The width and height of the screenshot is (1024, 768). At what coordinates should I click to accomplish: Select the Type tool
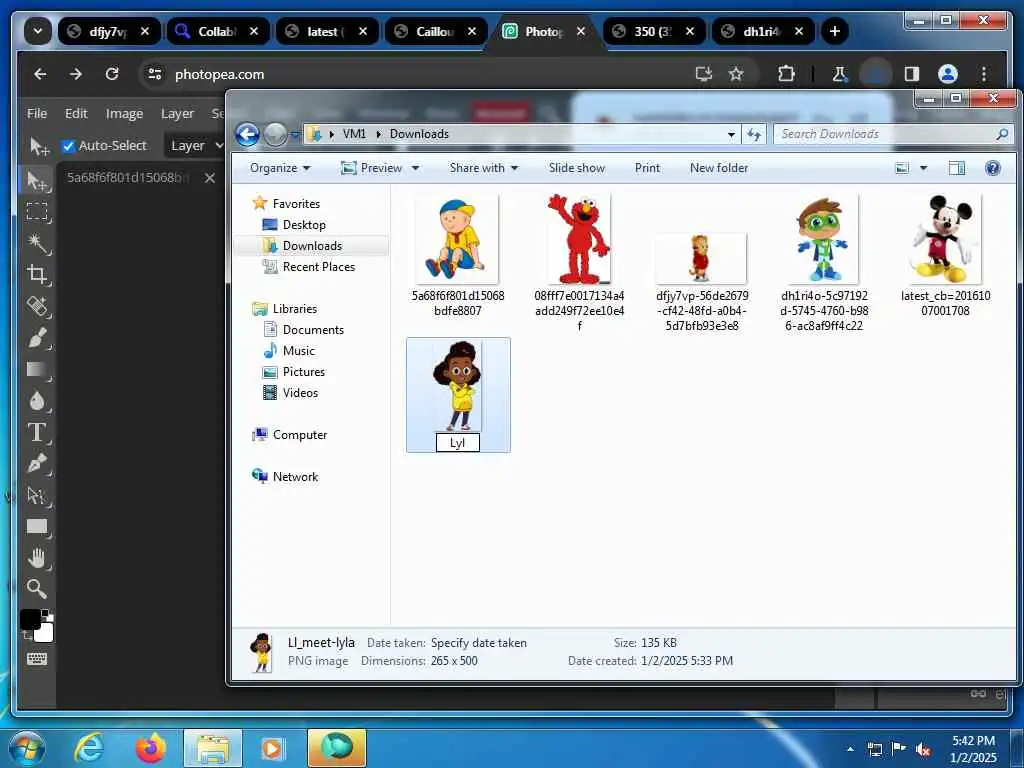point(37,432)
